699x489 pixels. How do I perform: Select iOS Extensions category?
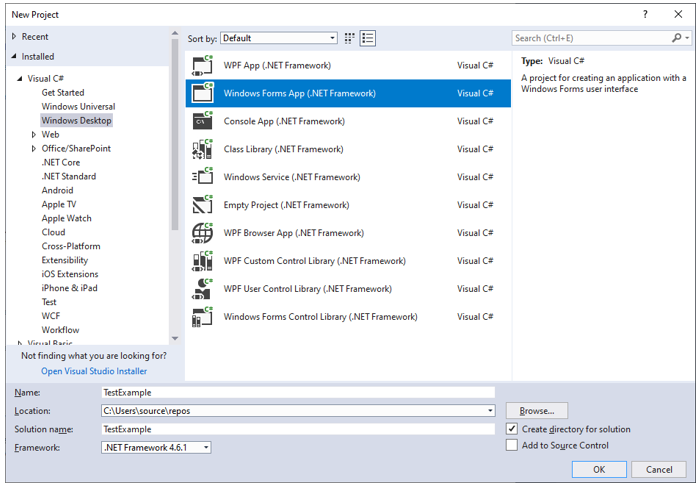point(70,274)
